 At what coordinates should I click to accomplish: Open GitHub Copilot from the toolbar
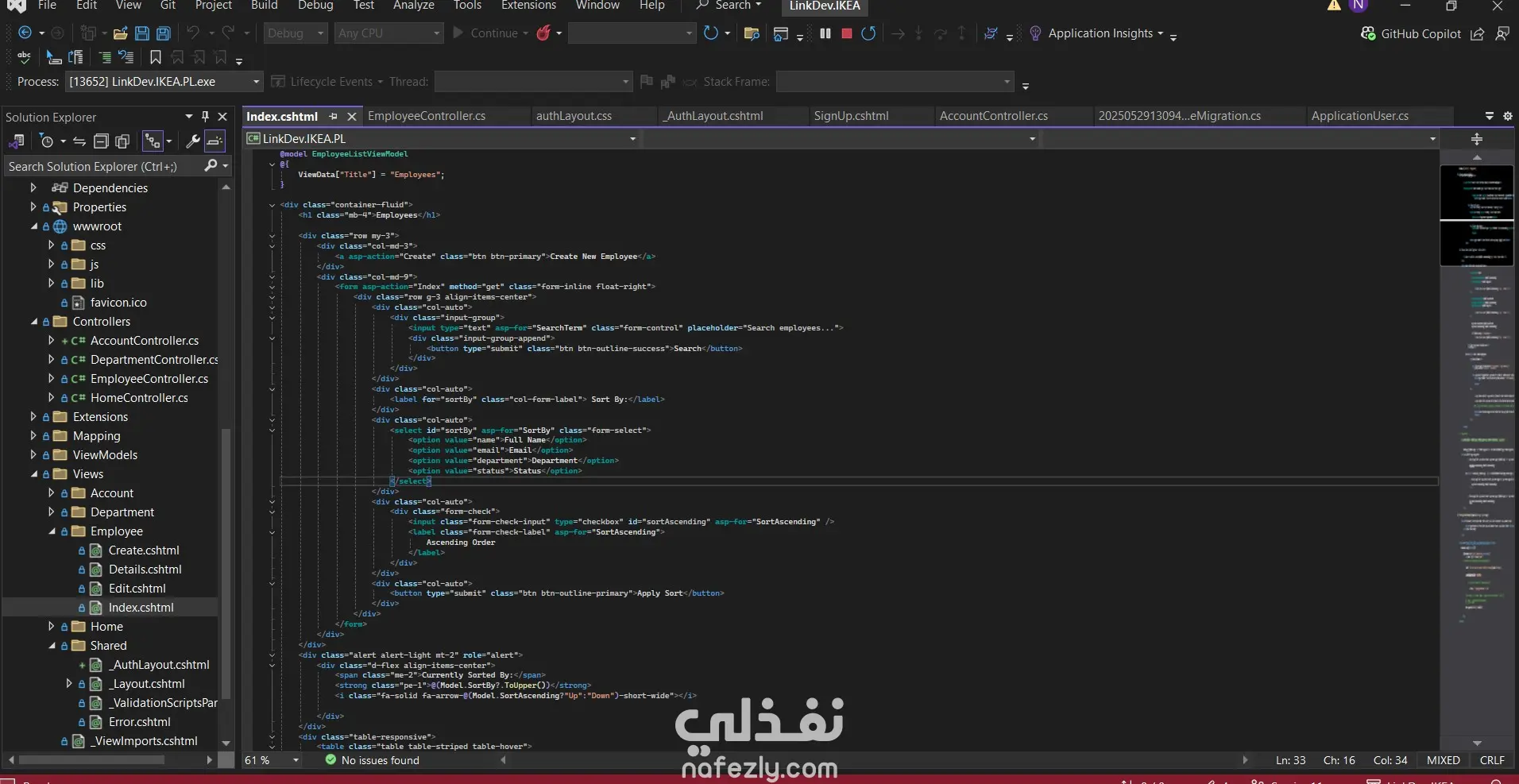coord(1411,33)
